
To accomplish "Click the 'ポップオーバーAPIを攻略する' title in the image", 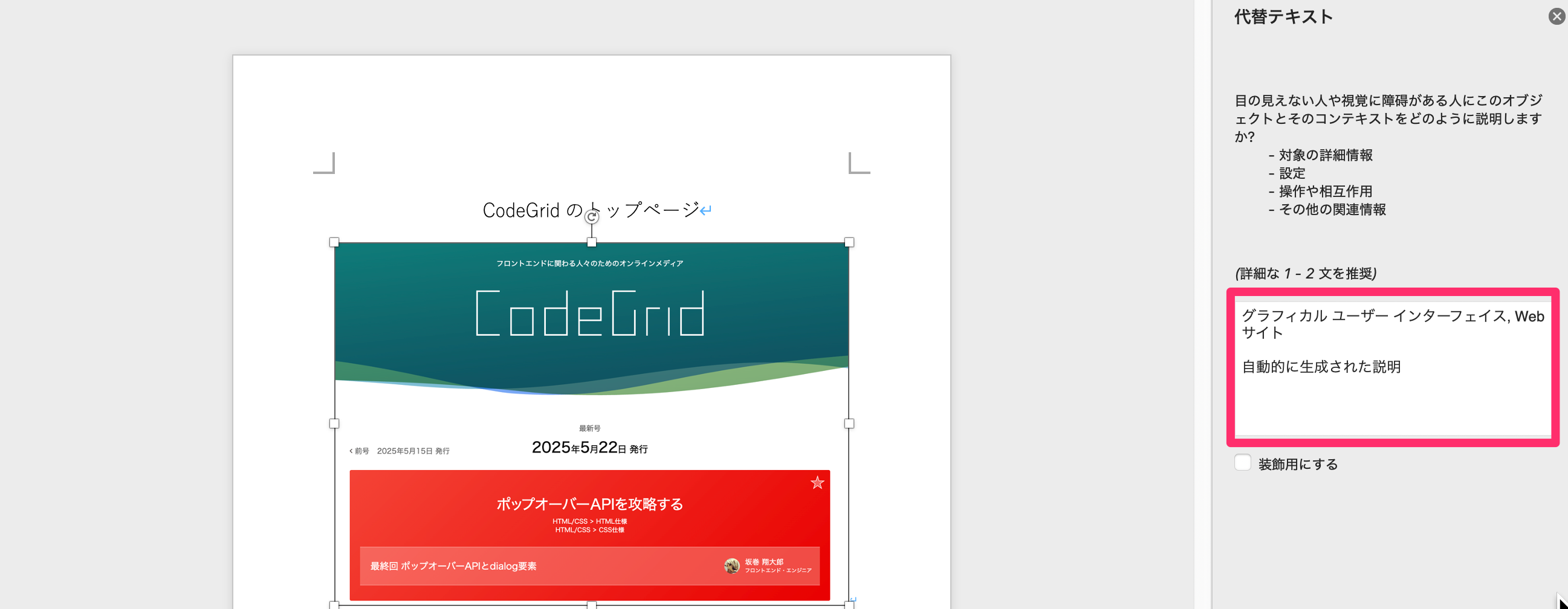I will point(589,504).
